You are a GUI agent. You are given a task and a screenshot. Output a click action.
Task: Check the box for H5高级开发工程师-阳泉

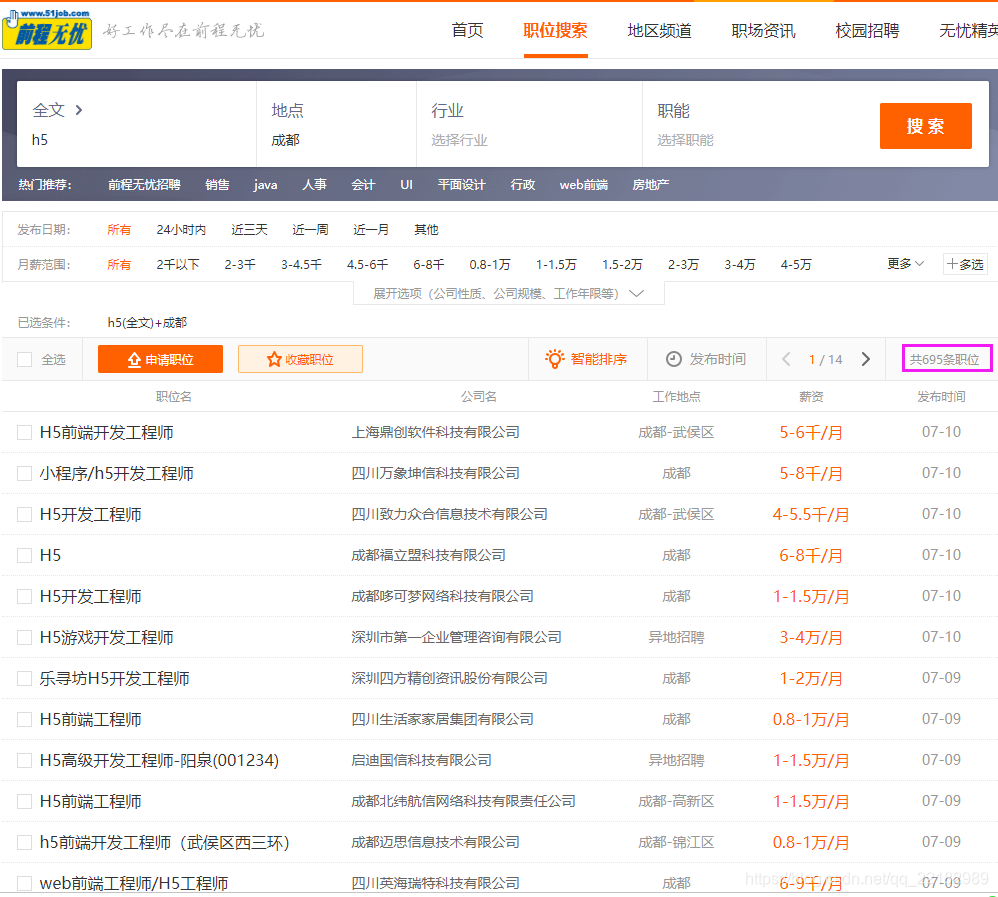point(25,761)
